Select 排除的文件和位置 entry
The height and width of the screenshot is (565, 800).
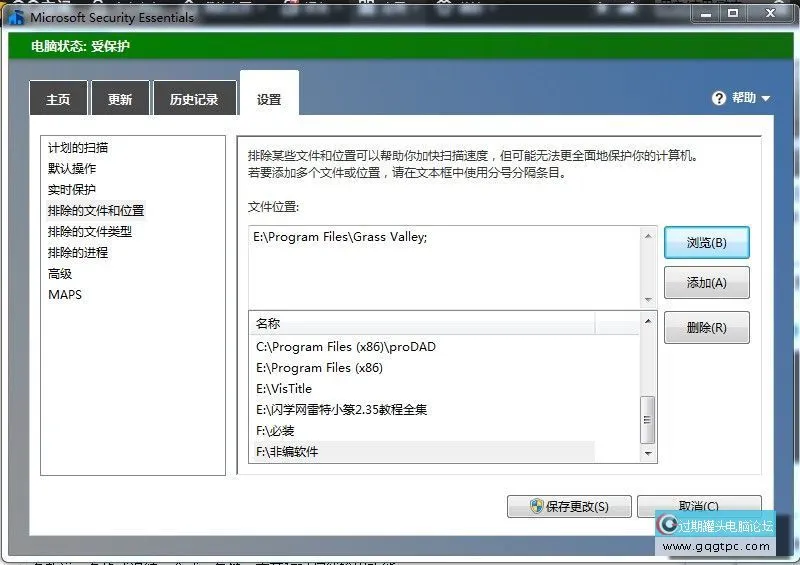(x=96, y=210)
